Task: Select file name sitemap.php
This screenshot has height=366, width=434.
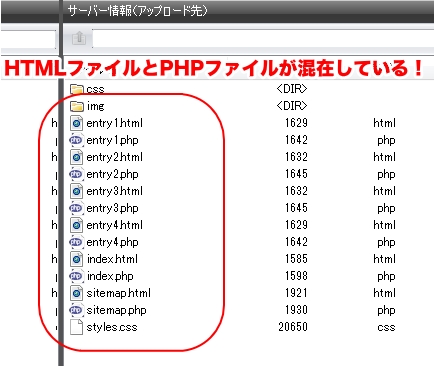Action: (116, 310)
